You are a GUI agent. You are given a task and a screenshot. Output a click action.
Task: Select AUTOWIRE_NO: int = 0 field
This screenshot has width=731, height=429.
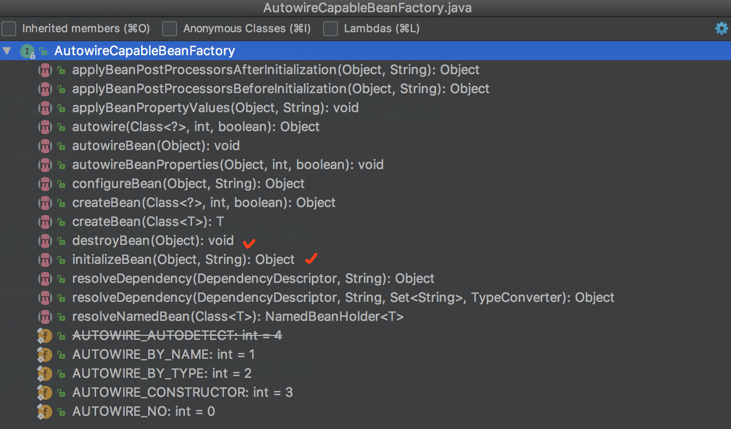pos(143,412)
